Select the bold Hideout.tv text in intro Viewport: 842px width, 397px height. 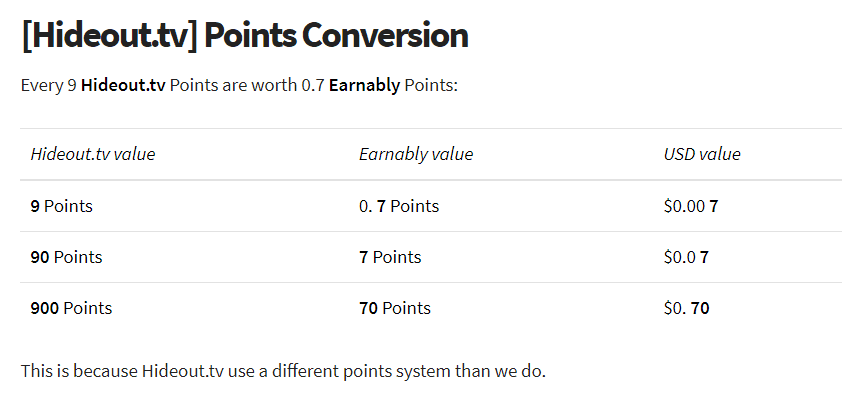pyautogui.click(x=123, y=85)
